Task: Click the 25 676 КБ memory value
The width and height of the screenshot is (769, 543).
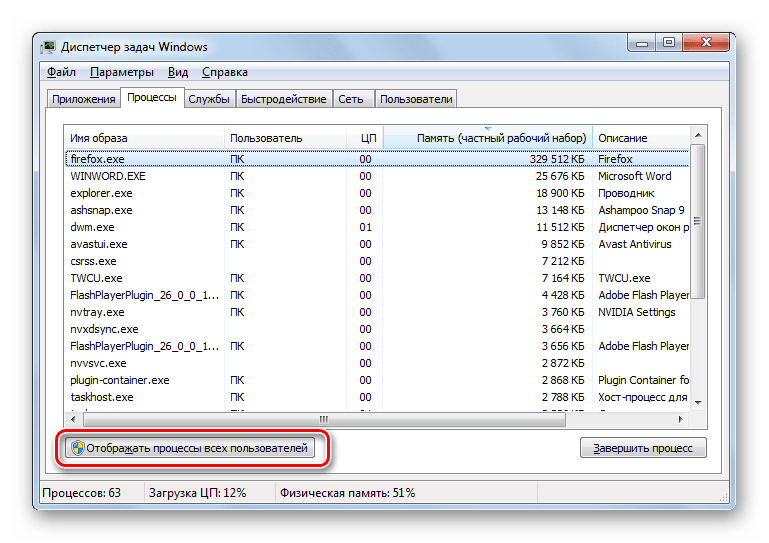Action: [x=560, y=176]
